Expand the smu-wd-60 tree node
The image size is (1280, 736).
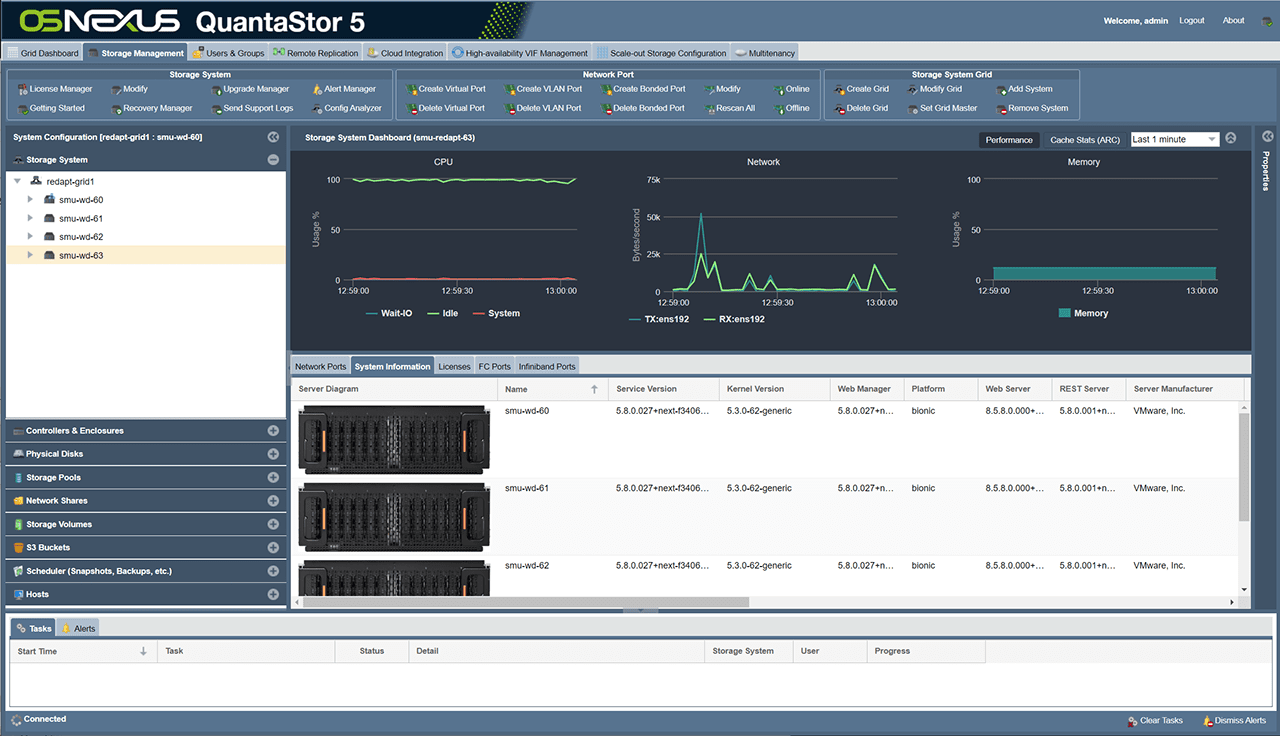tap(30, 199)
